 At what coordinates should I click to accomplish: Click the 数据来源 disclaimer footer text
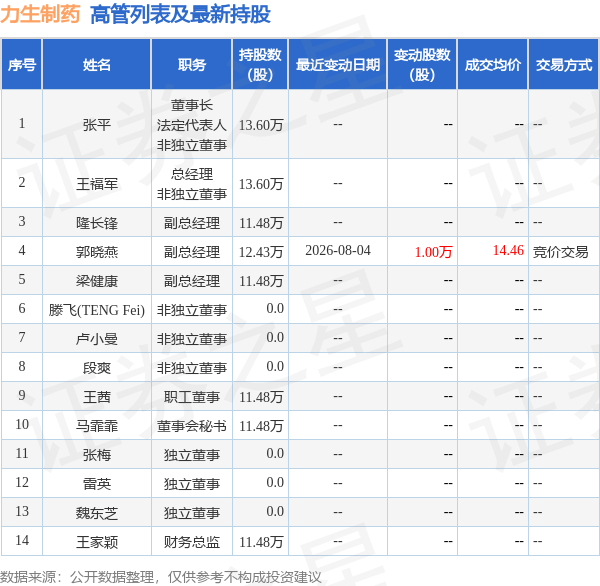tap(161, 577)
